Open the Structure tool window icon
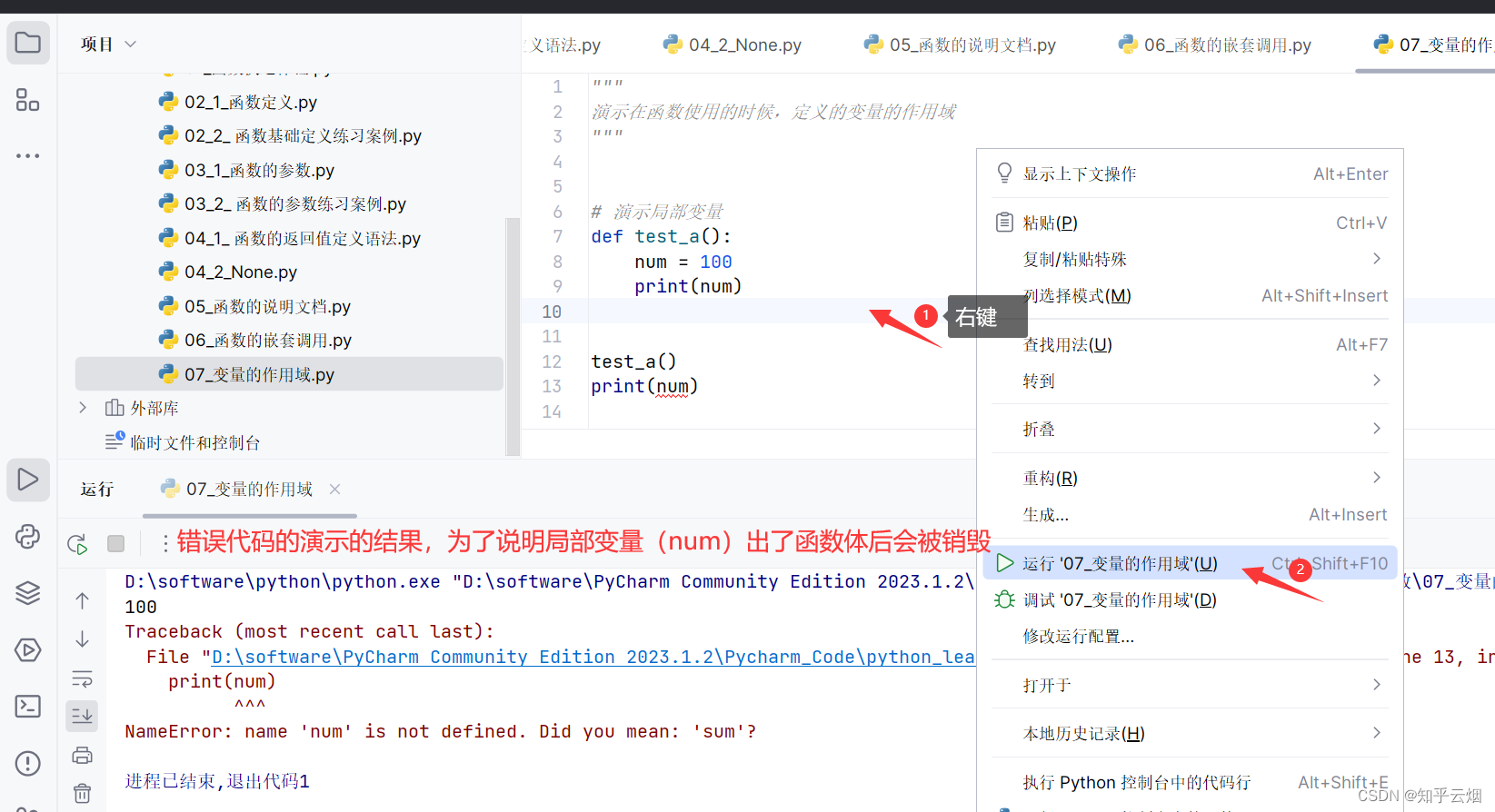This screenshot has height=812, width=1495. (28, 100)
